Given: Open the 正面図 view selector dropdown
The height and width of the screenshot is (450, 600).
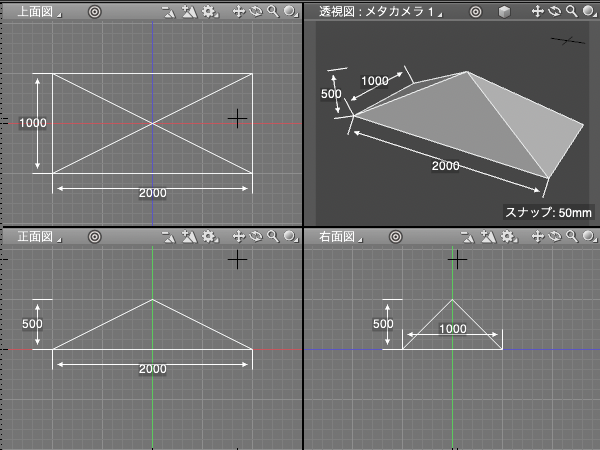Looking at the screenshot, I should [x=36, y=238].
